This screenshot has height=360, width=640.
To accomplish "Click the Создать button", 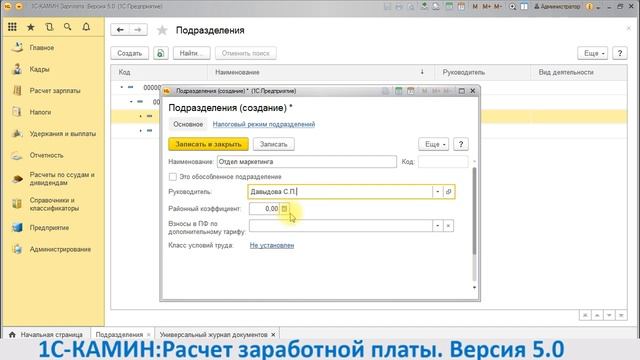I will (x=129, y=53).
